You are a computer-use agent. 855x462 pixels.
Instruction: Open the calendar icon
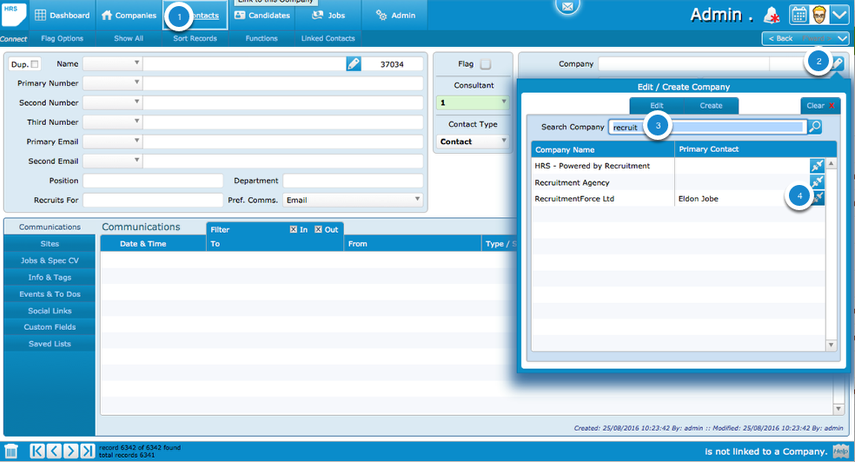click(x=799, y=15)
